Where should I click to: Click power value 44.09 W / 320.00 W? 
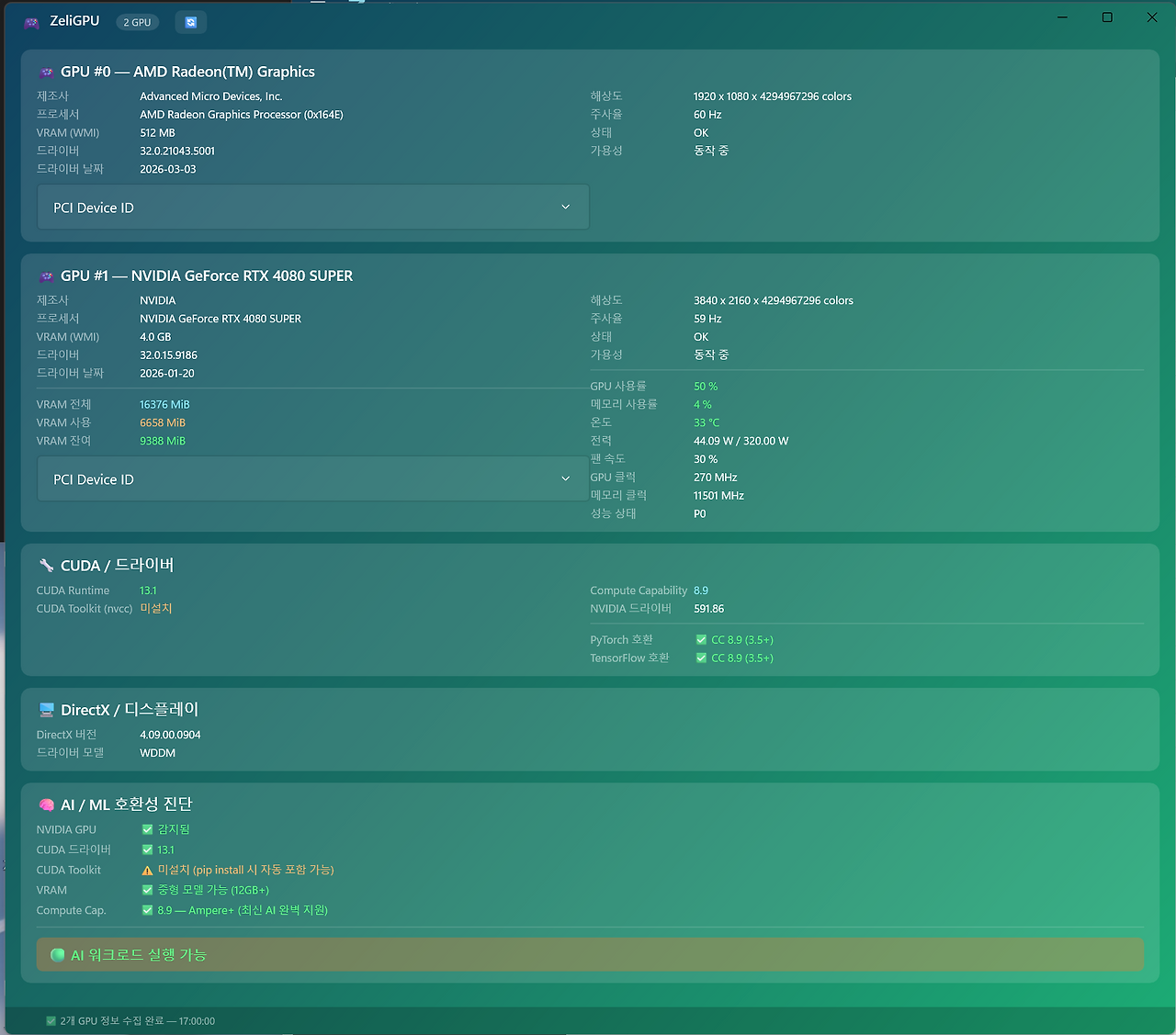[x=741, y=441]
